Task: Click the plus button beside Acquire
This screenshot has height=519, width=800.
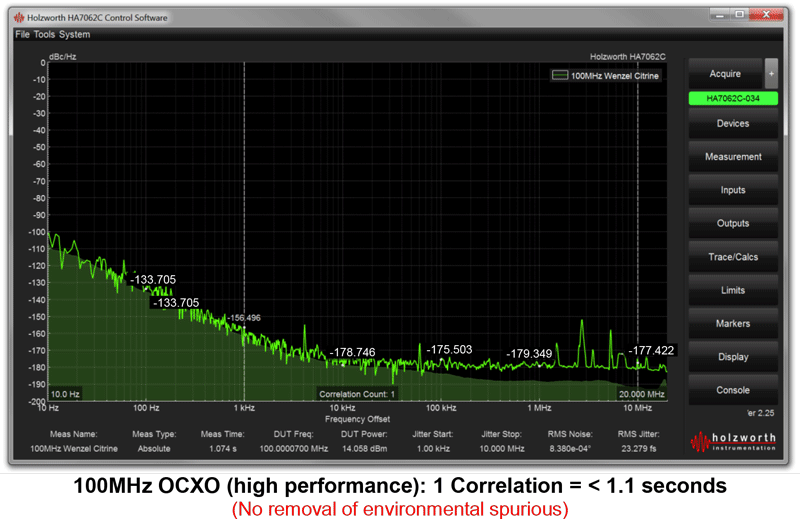Action: click(x=771, y=73)
